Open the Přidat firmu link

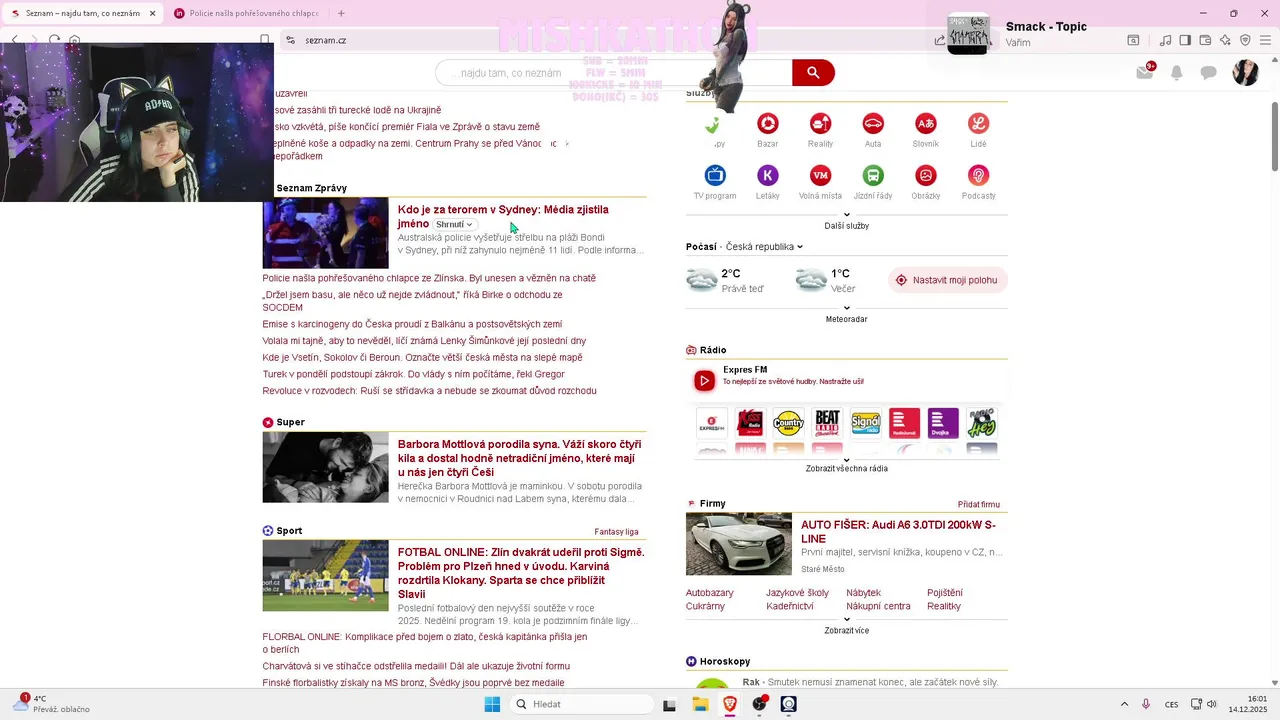click(x=979, y=505)
